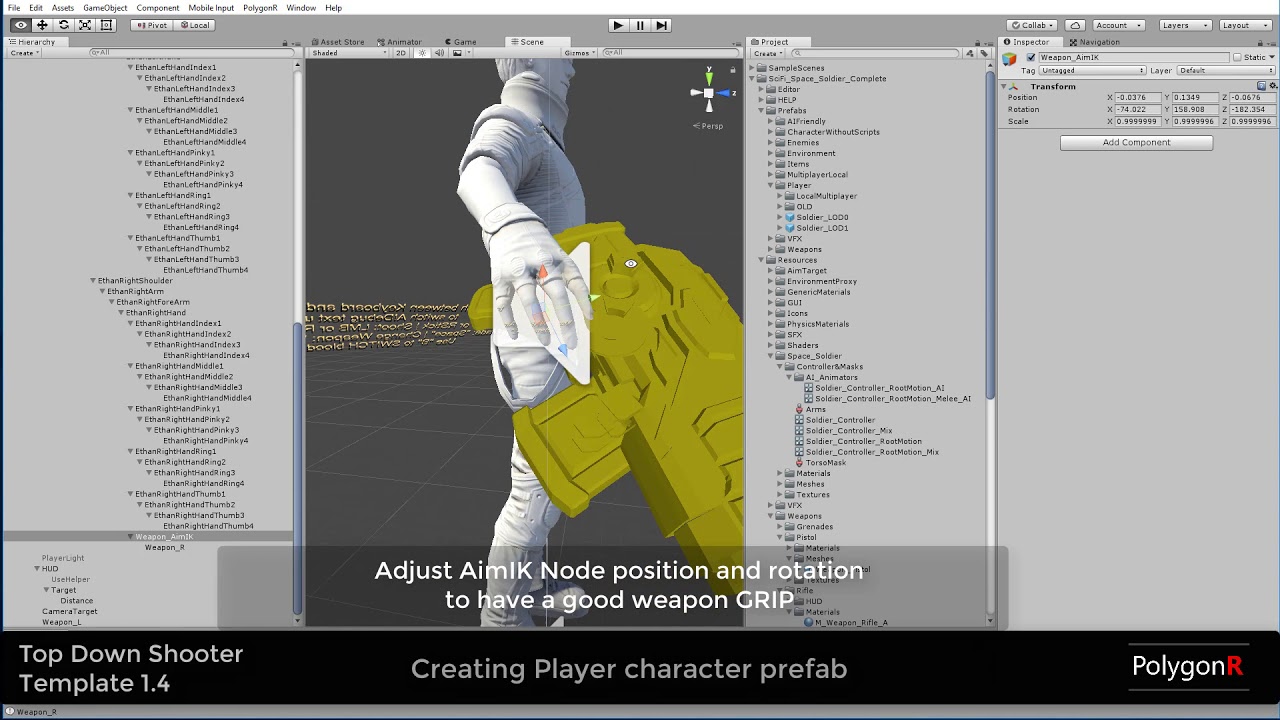Enable the Static checkbox

click(x=1237, y=57)
